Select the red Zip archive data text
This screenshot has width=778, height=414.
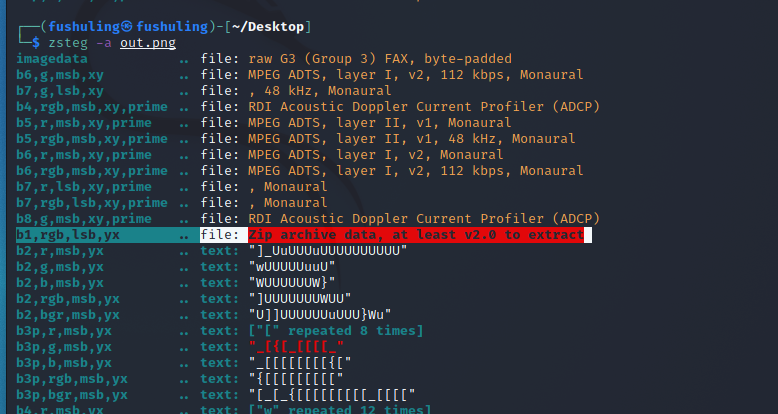415,234
